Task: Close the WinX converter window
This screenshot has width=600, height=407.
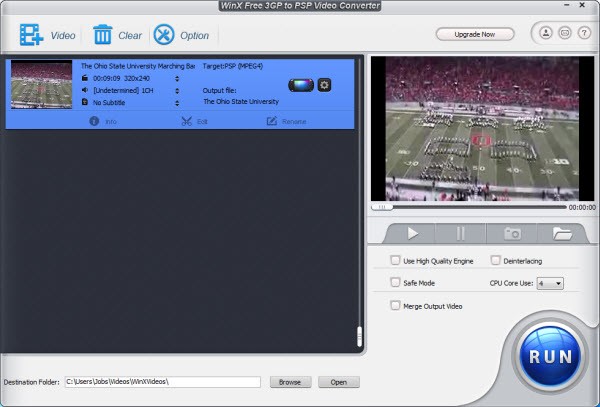Action: point(582,5)
